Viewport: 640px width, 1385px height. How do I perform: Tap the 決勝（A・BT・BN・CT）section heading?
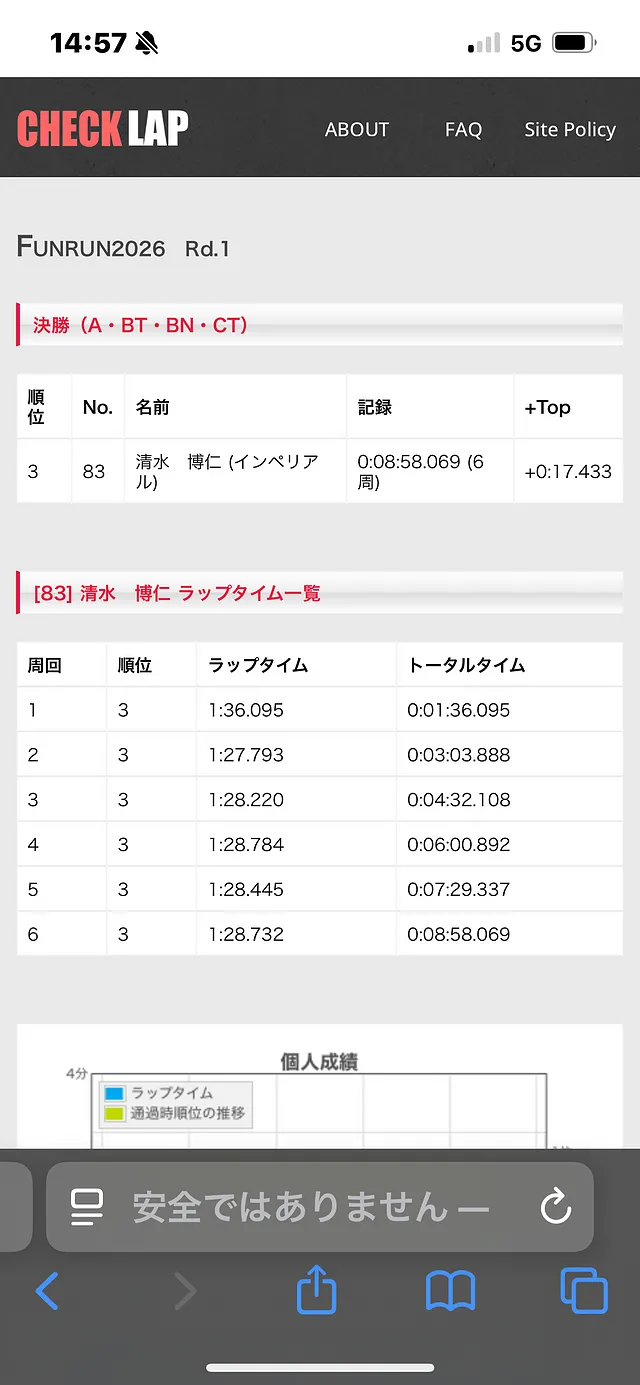(x=140, y=325)
